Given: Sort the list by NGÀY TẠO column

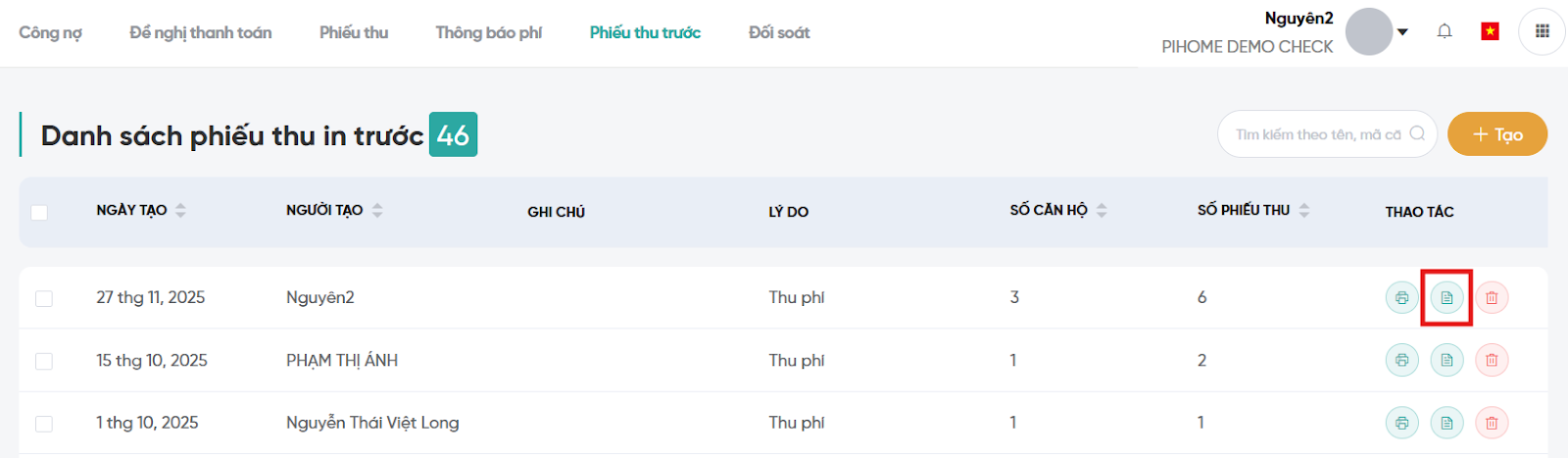Looking at the screenshot, I should [180, 210].
